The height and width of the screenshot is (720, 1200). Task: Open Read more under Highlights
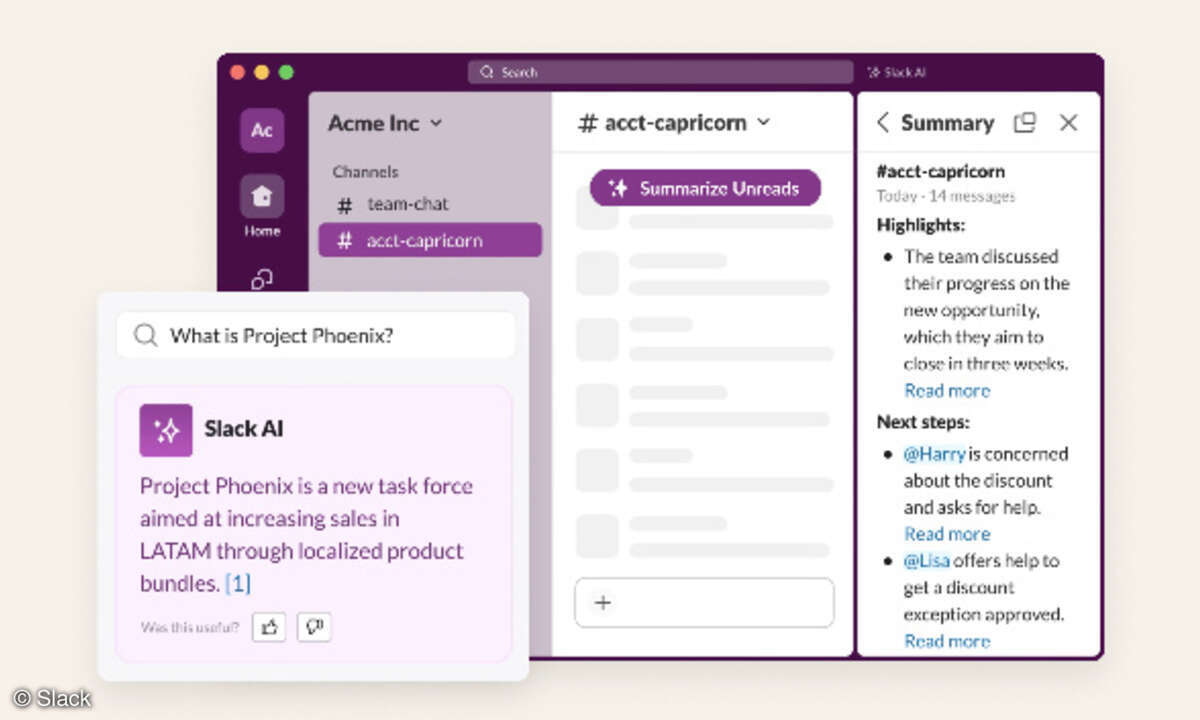(x=947, y=390)
